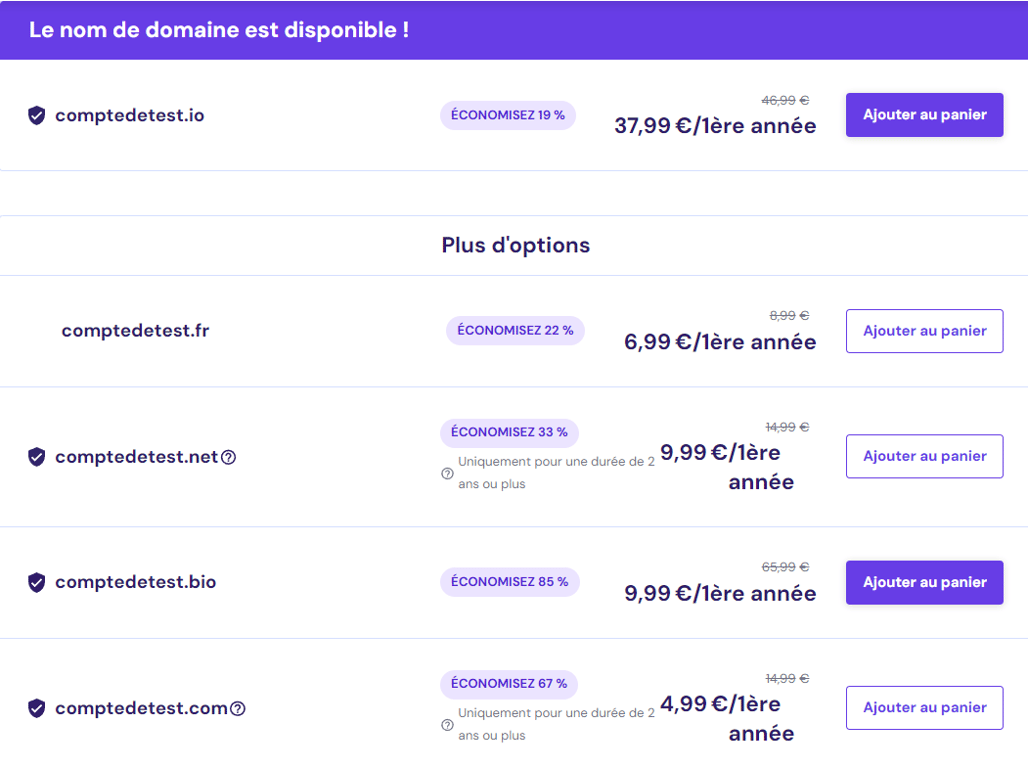This screenshot has width=1028, height=768.
Task: Click Ajouter au panier for comptedetest.bio
Action: coord(923,582)
